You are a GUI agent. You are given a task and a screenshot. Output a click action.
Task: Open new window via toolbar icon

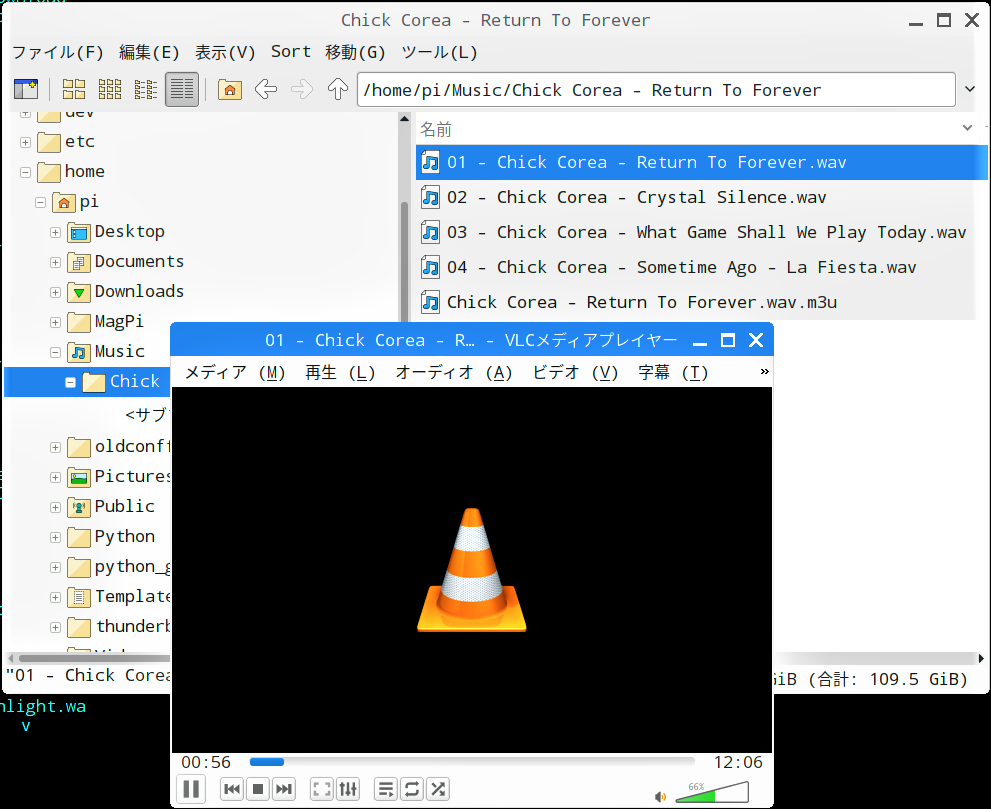26,89
